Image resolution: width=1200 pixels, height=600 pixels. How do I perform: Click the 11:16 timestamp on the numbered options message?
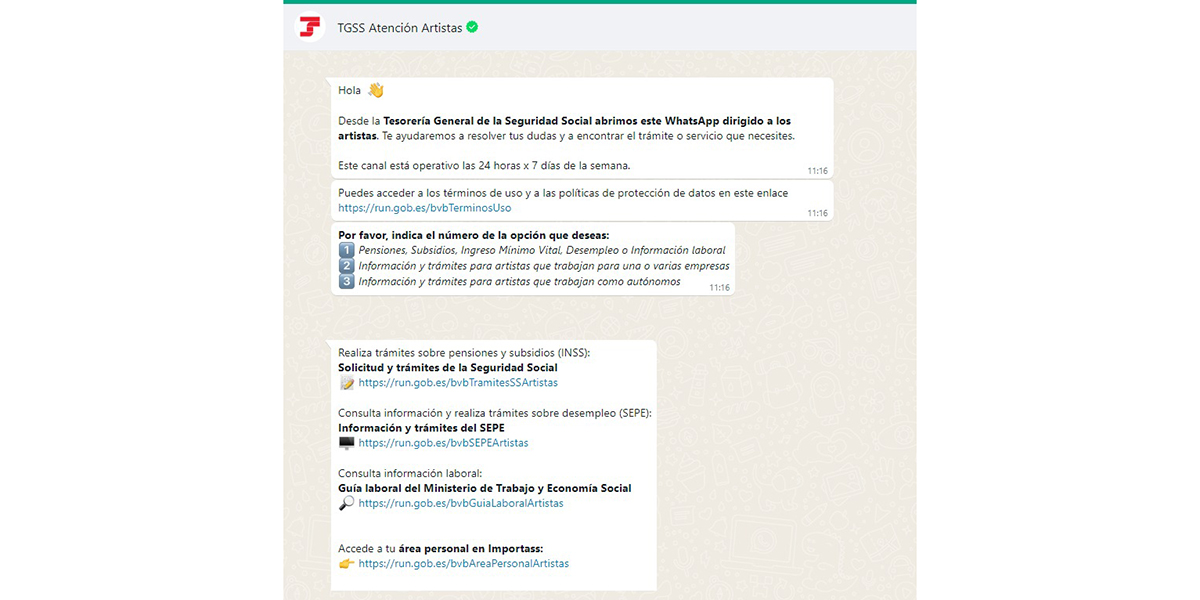(x=720, y=287)
